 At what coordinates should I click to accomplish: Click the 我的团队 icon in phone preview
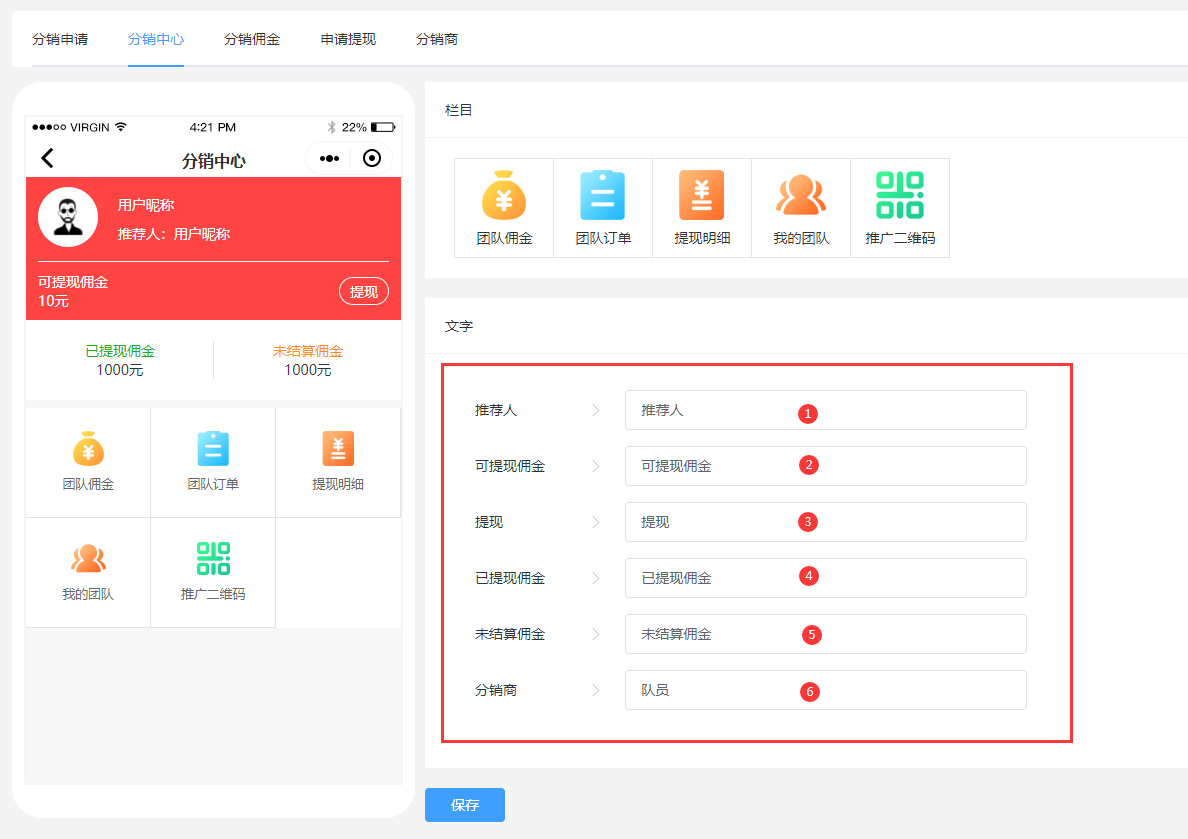pyautogui.click(x=88, y=559)
